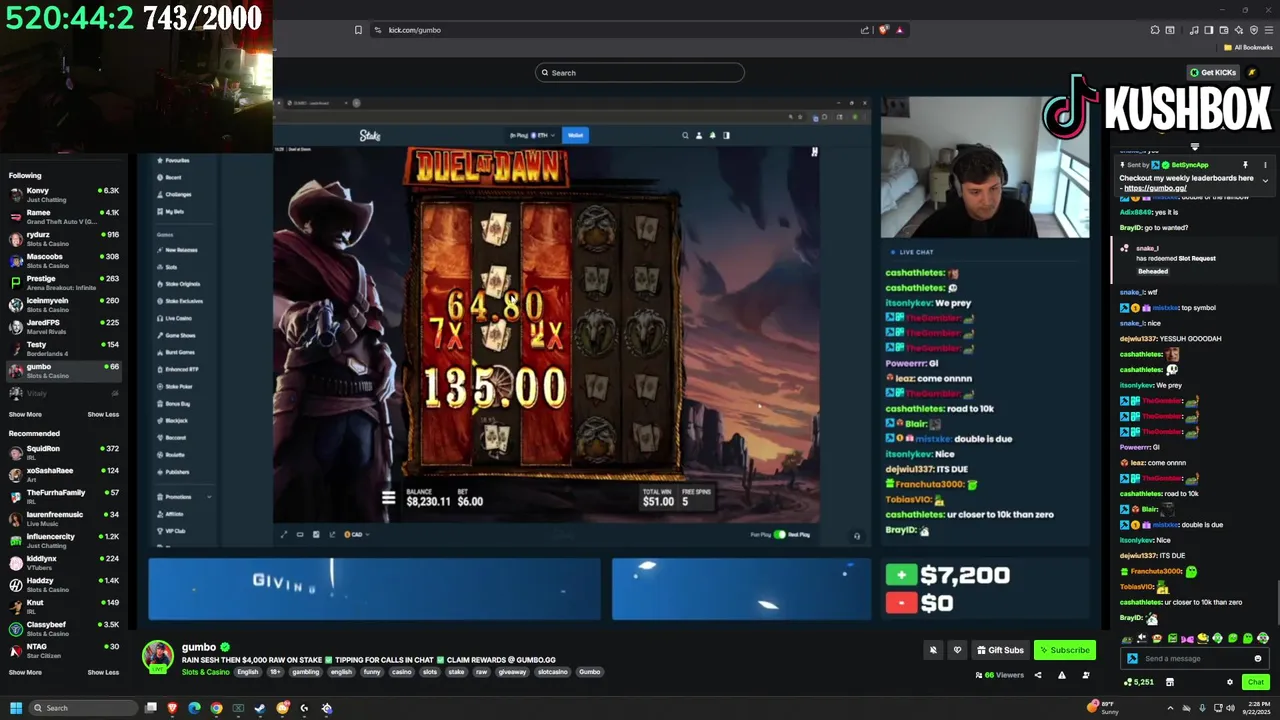The height and width of the screenshot is (720, 1280).
Task: Open three-dot options on pinned message
Action: tap(1265, 165)
